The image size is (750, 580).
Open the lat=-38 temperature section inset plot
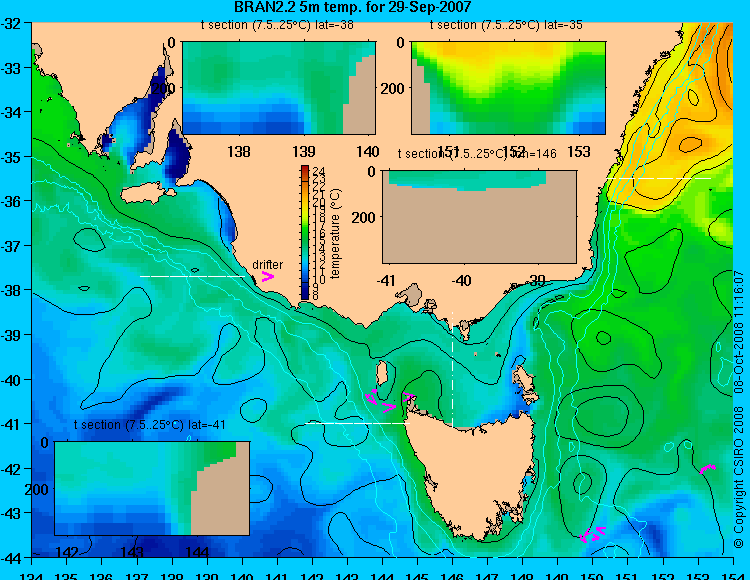279,88
